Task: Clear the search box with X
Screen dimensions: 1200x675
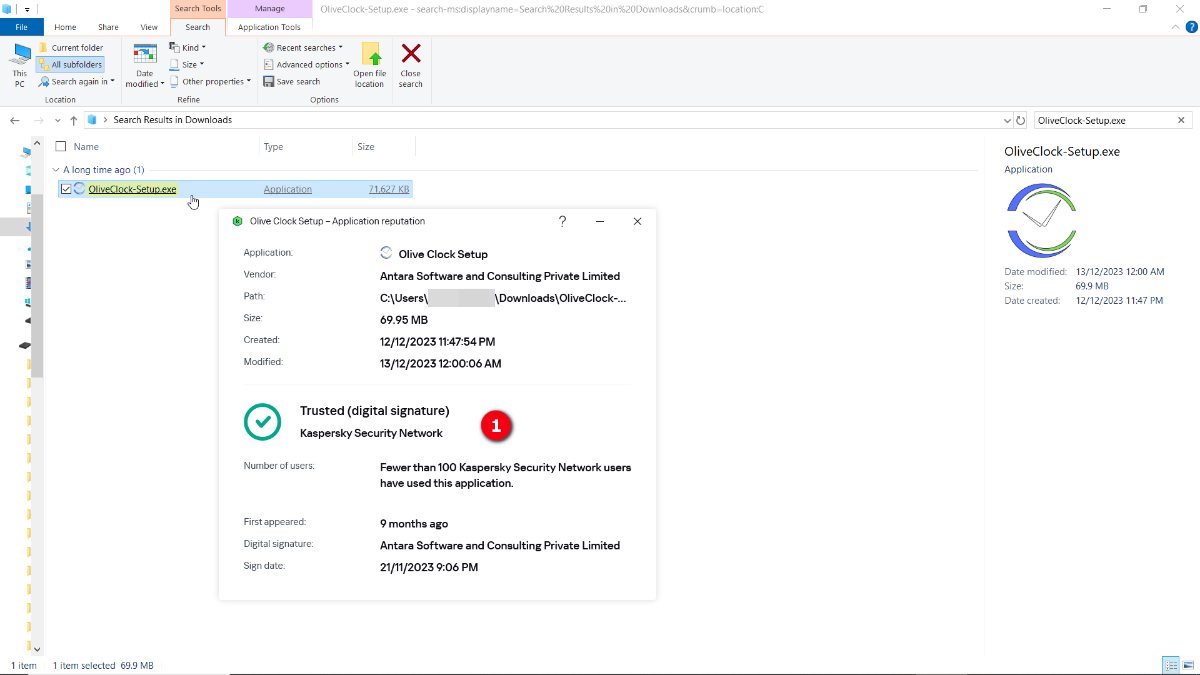Action: tap(1182, 120)
